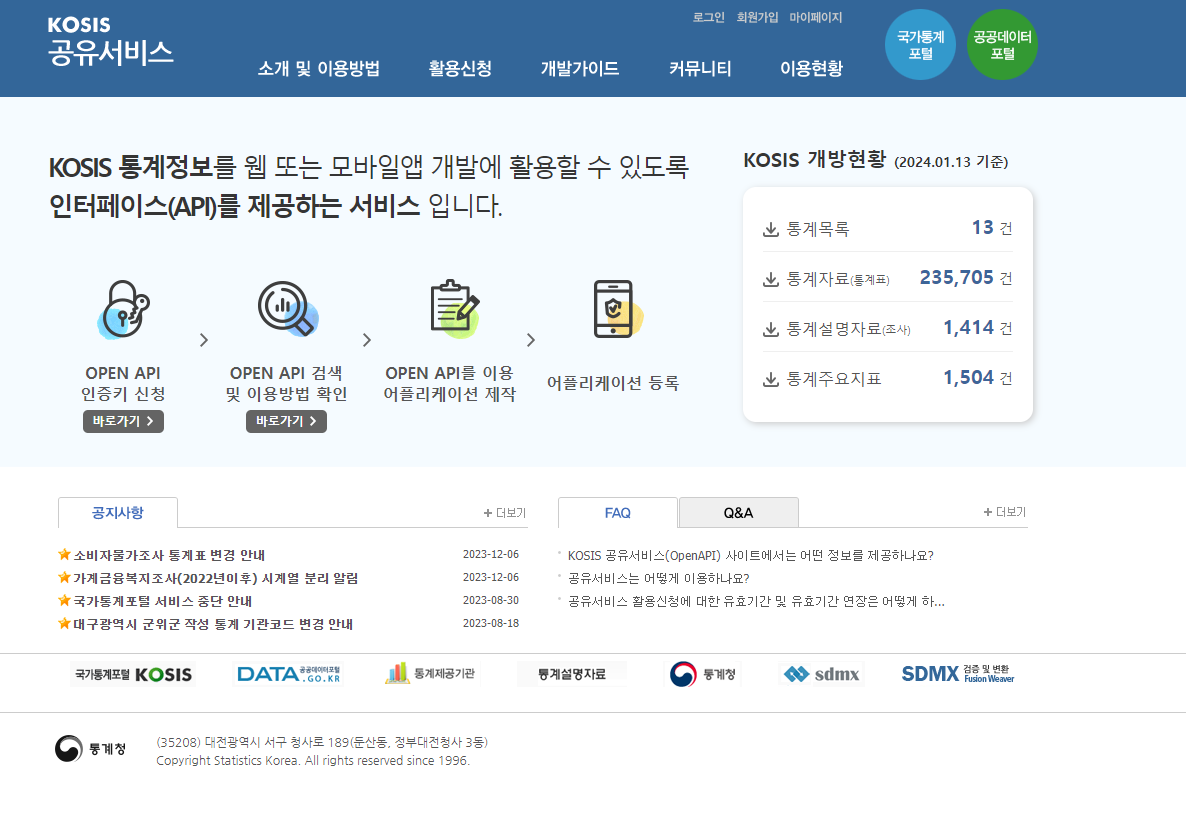This screenshot has height=819, width=1186.
Task: Click the OPEN API 검색 magnifier icon
Action: coord(287,309)
